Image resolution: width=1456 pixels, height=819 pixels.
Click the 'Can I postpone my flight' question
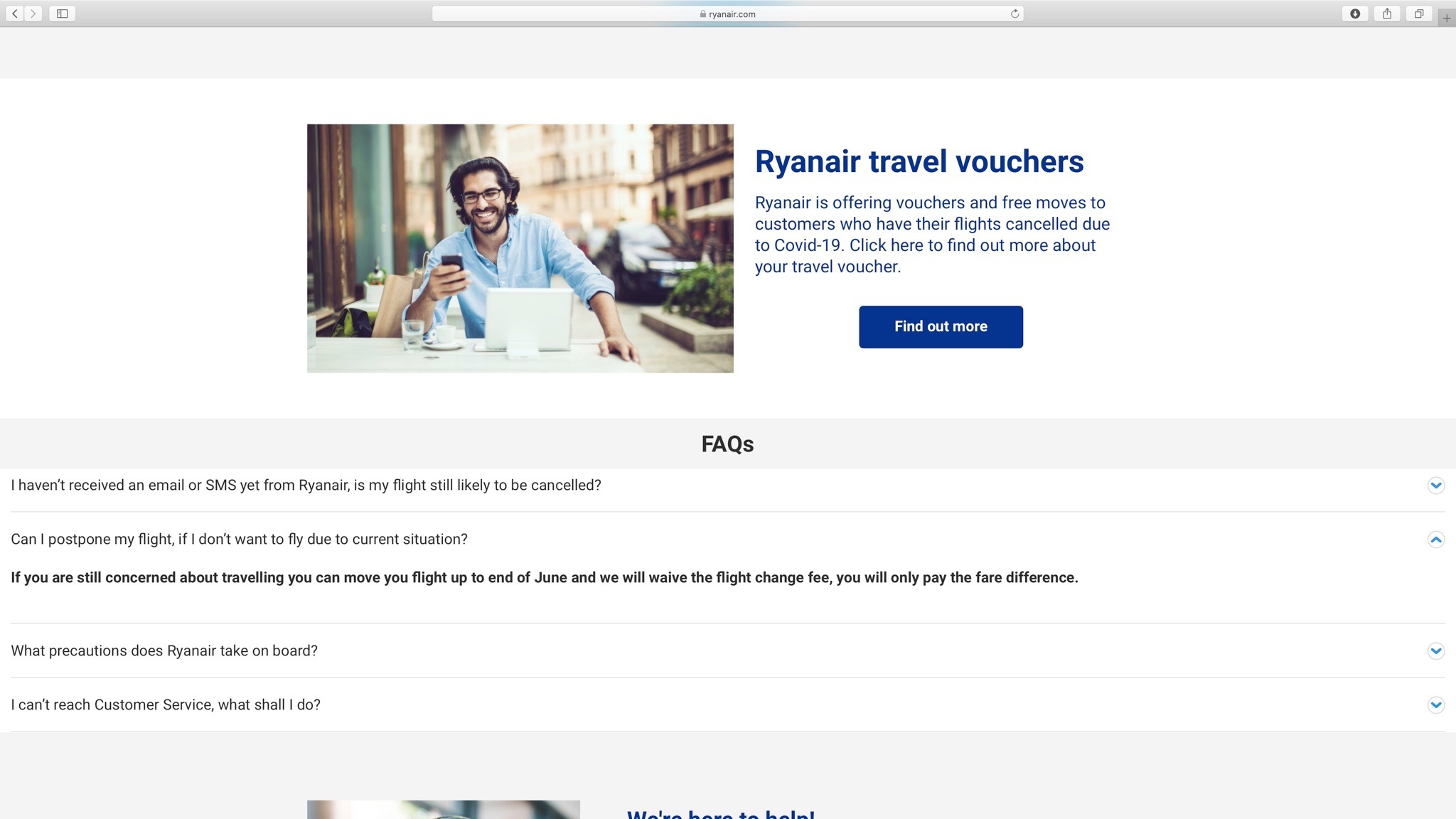click(239, 539)
